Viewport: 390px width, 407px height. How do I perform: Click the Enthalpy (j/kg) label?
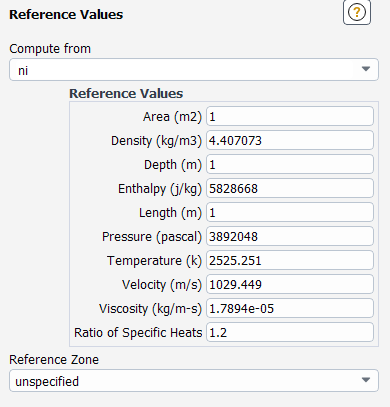pyautogui.click(x=160, y=189)
